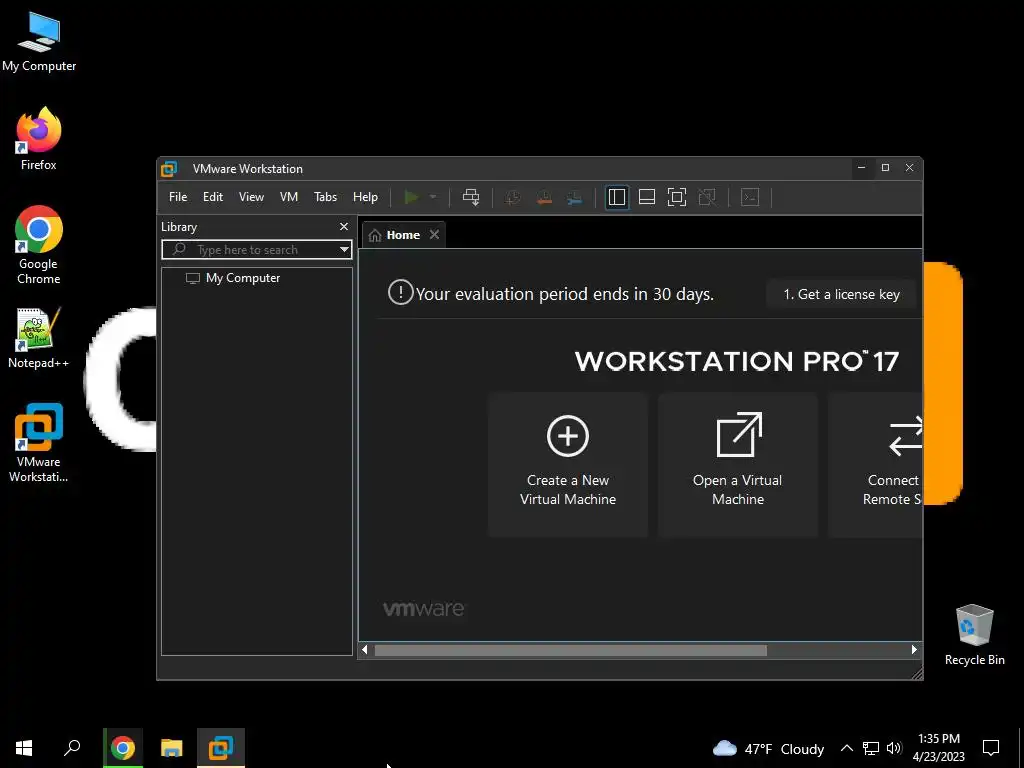Open the Help menu
Image resolution: width=1024 pixels, height=768 pixels.
pos(365,197)
